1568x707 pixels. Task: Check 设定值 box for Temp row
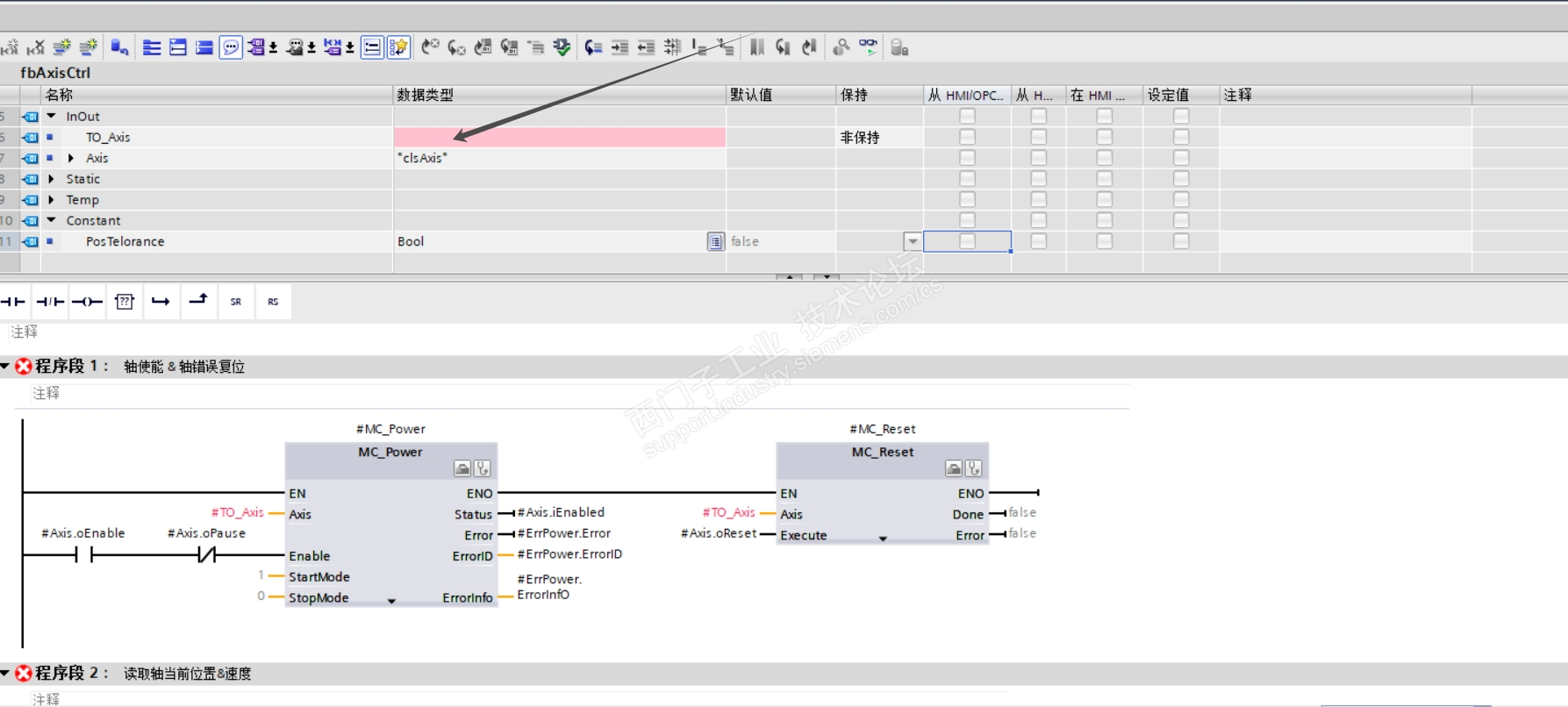[x=1181, y=200]
